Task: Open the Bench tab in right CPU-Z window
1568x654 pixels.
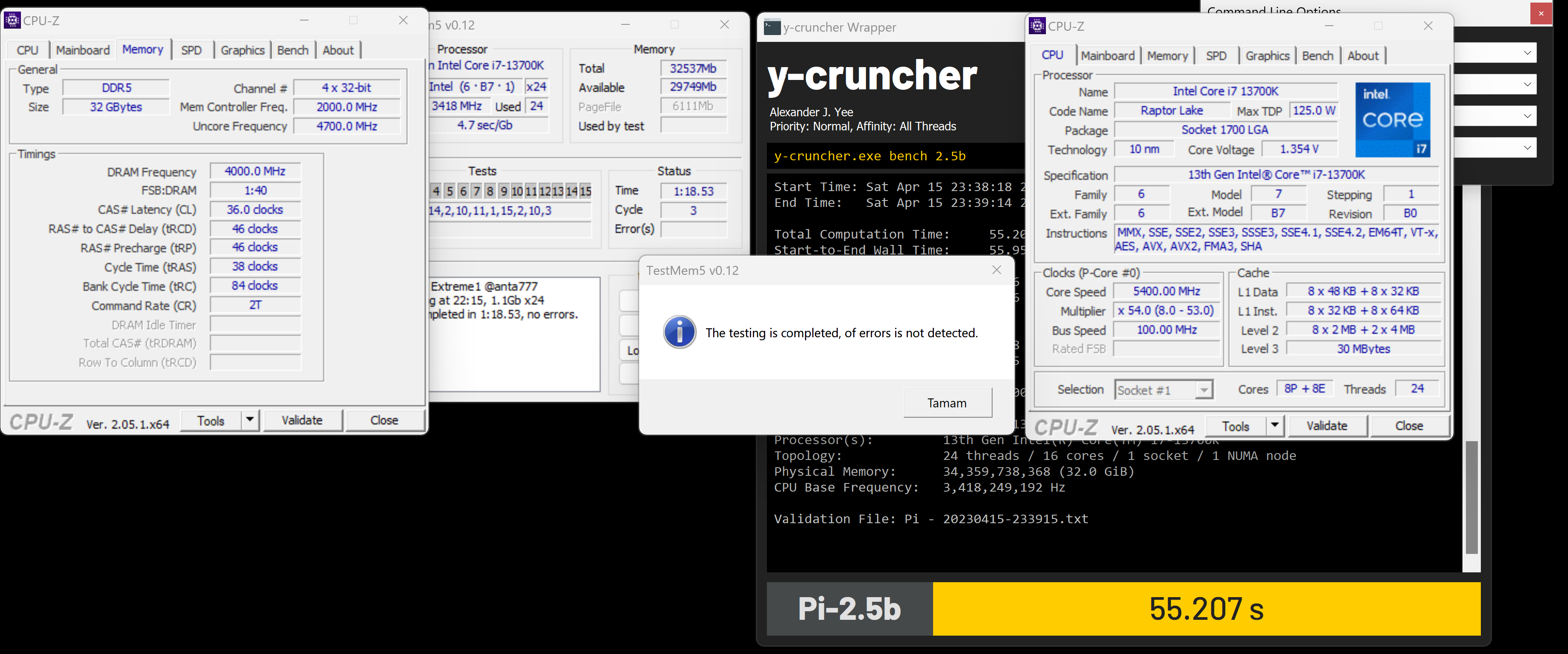Action: (1318, 56)
